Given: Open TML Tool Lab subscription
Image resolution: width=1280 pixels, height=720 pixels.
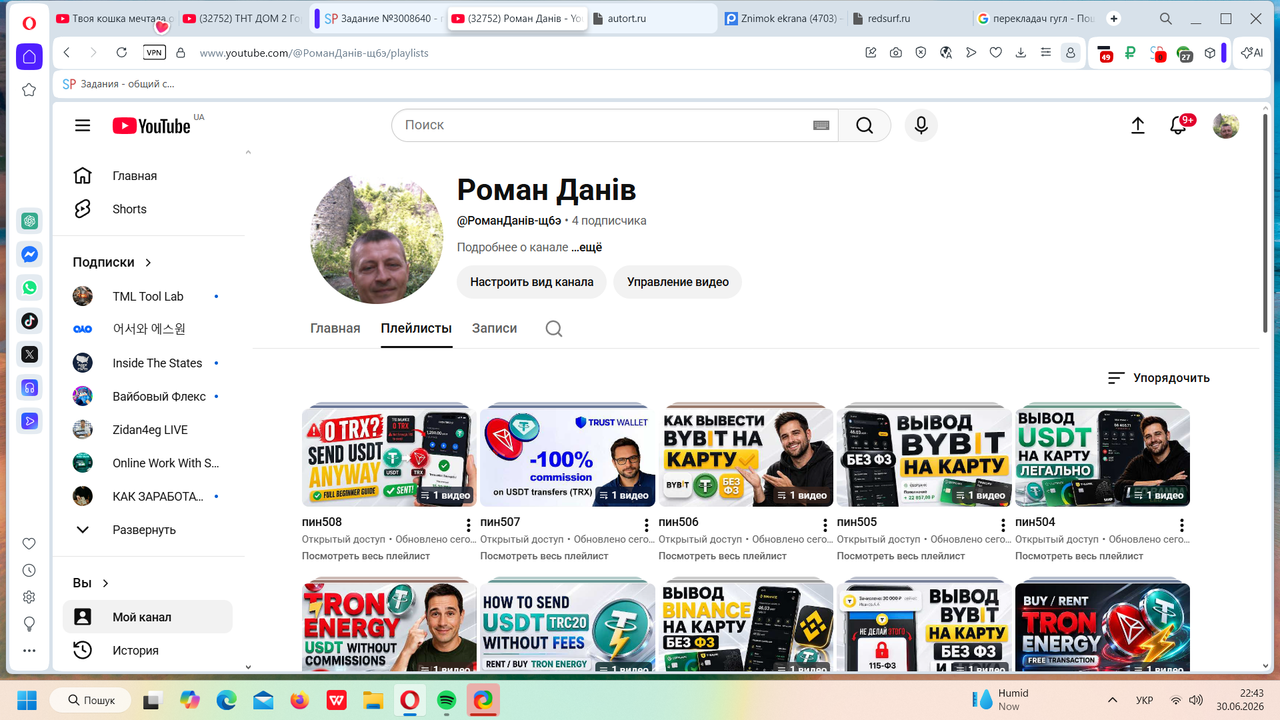Looking at the screenshot, I should [147, 296].
